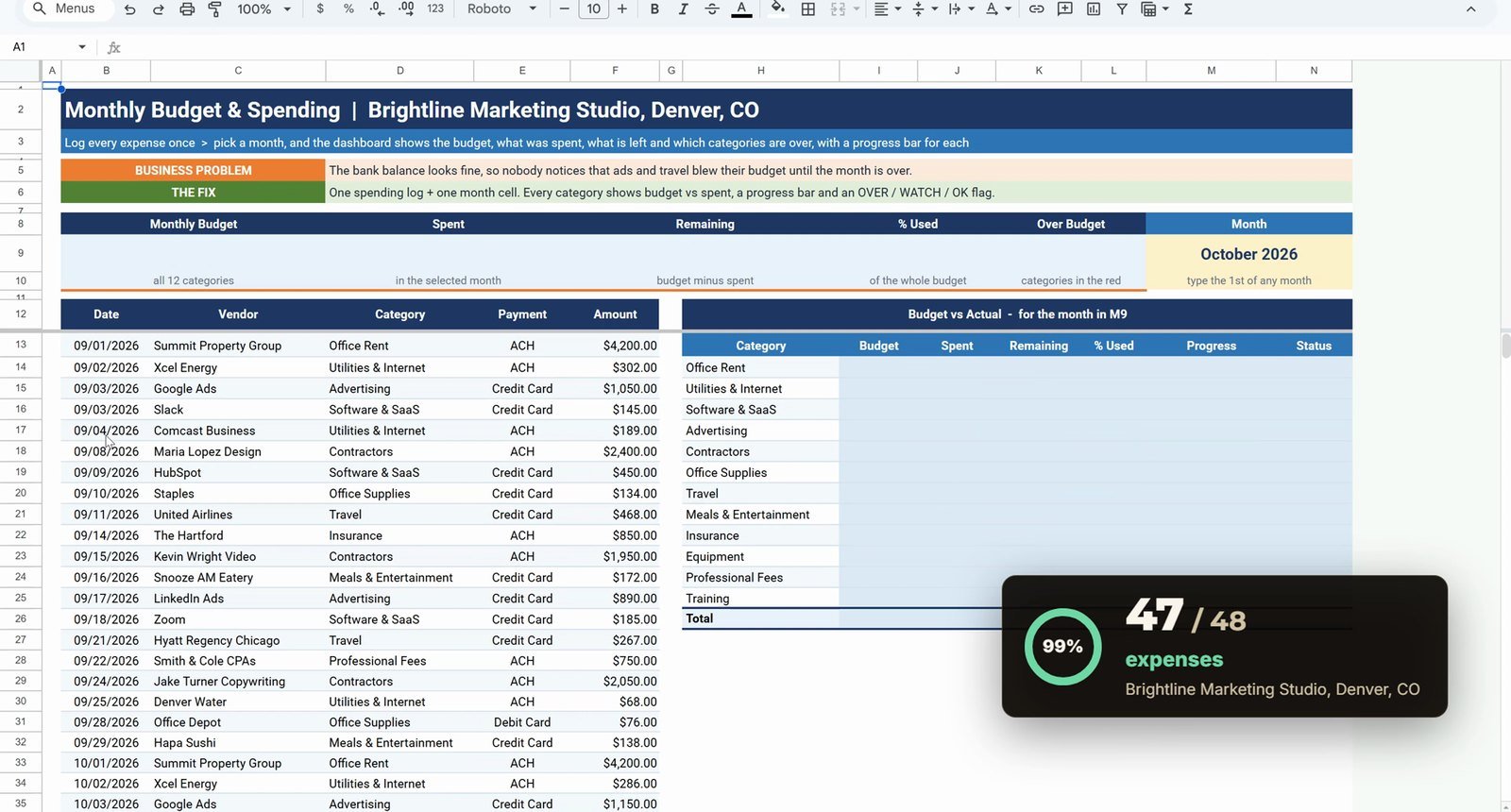
Task: Open the fill color picker
Action: 777,9
